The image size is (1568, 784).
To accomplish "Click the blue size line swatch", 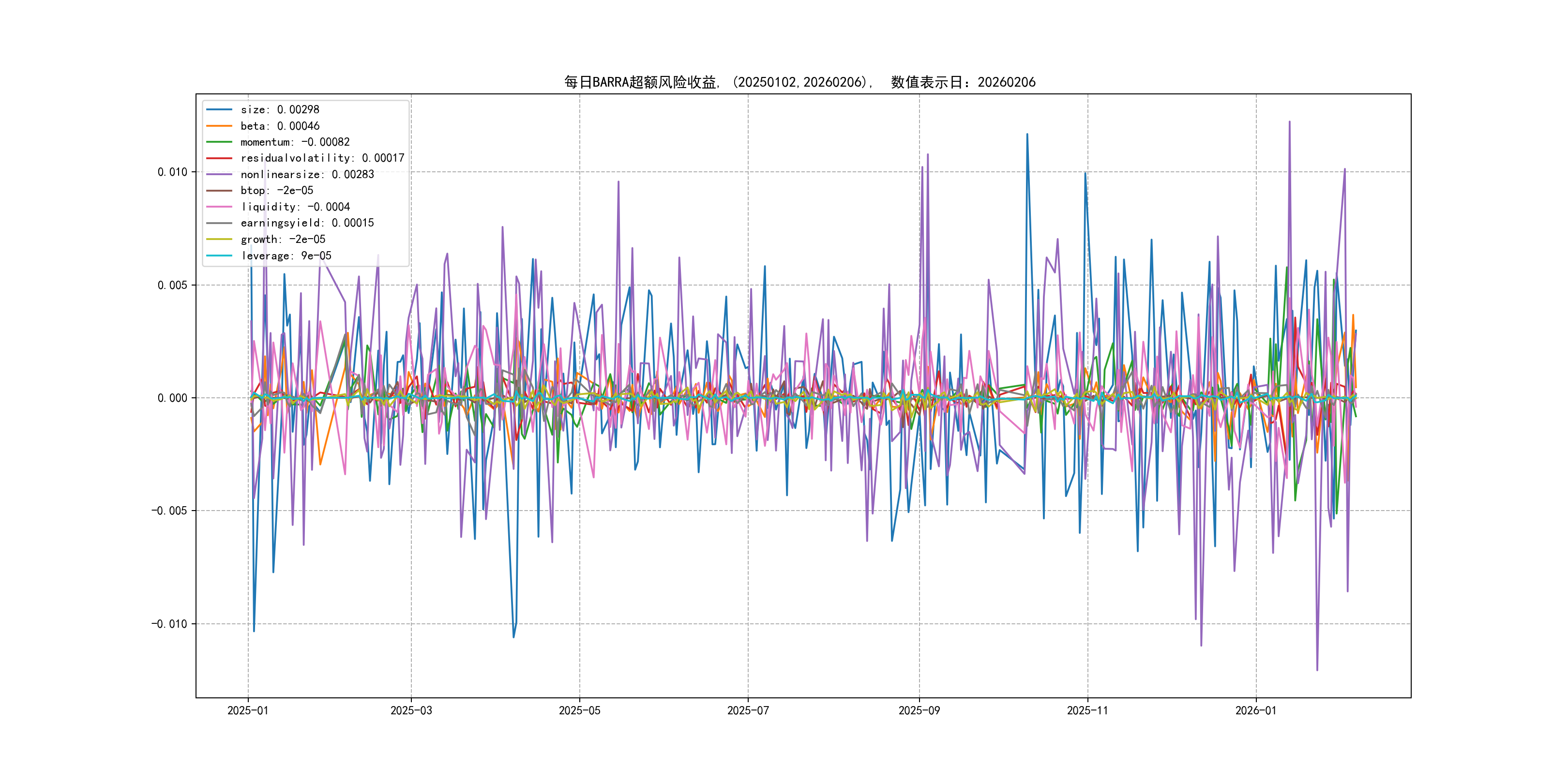I will 219,109.
